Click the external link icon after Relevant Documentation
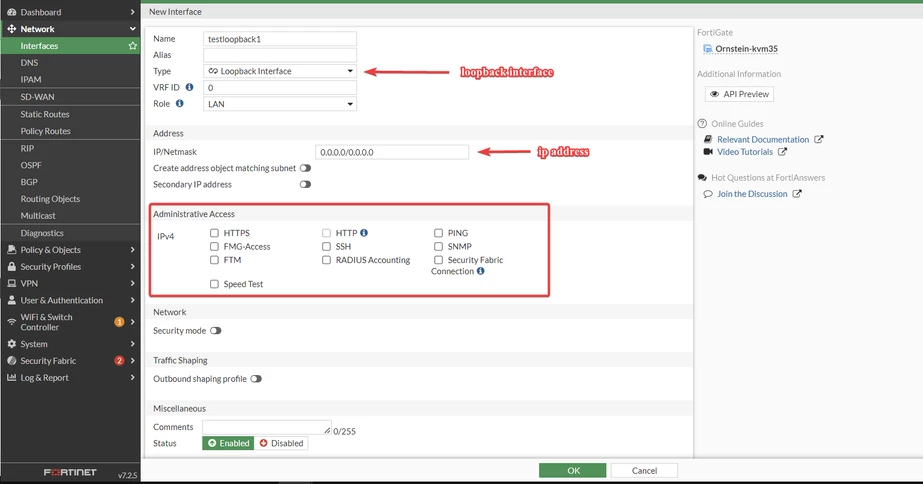 pyautogui.click(x=818, y=140)
